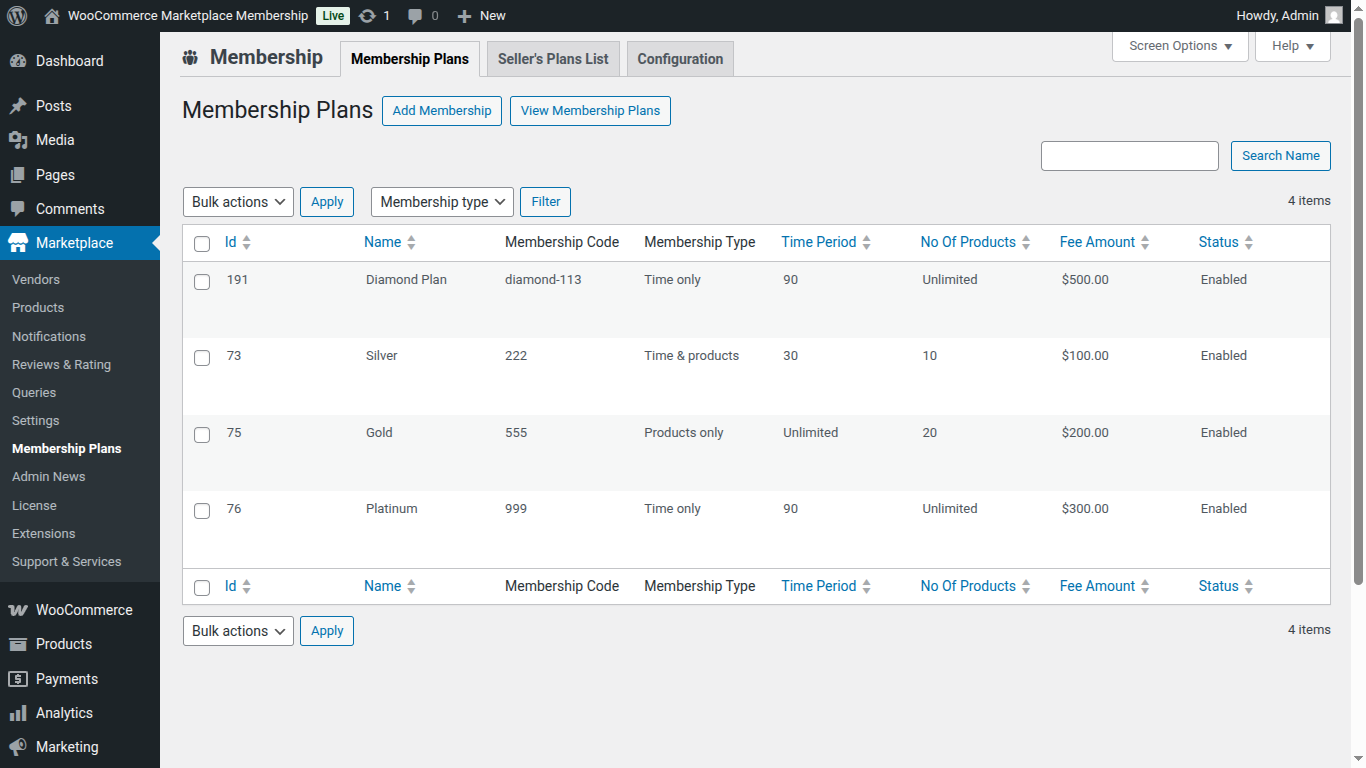Screen dimensions: 1366x768
Task: Check the Diamond Plan row checkbox
Action: 202,281
